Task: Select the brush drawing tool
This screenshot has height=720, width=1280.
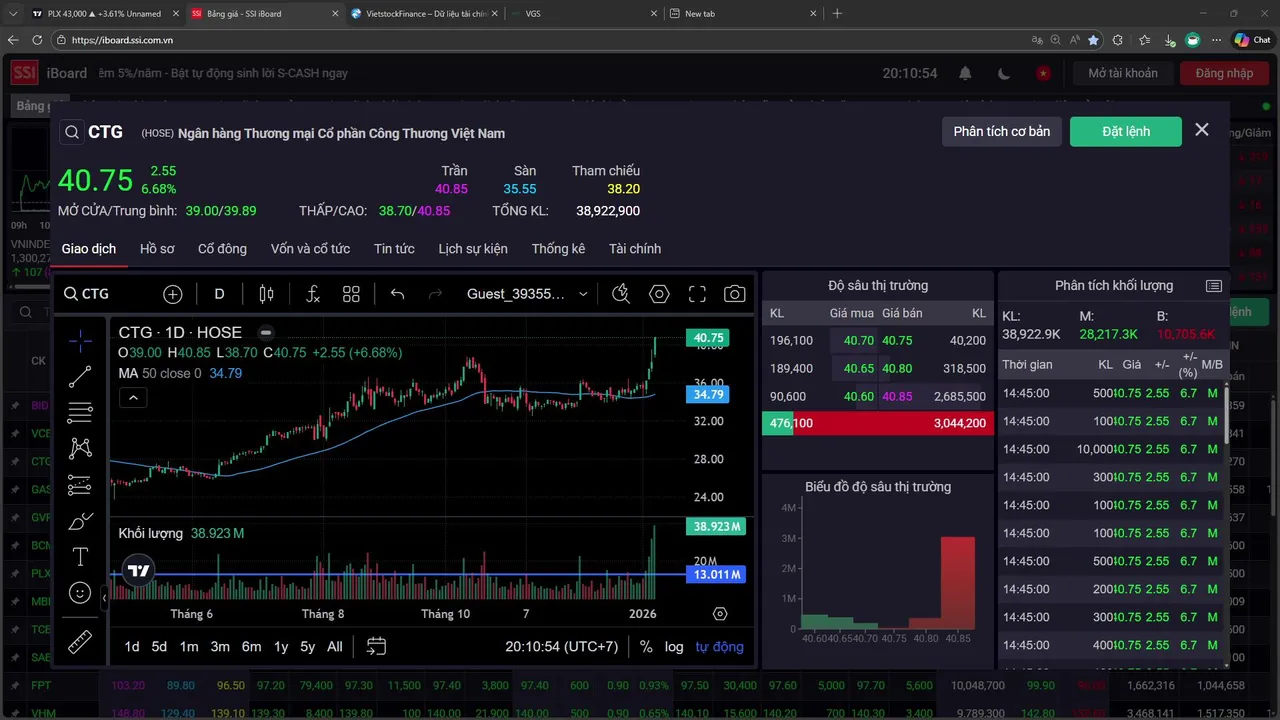Action: coord(80,521)
